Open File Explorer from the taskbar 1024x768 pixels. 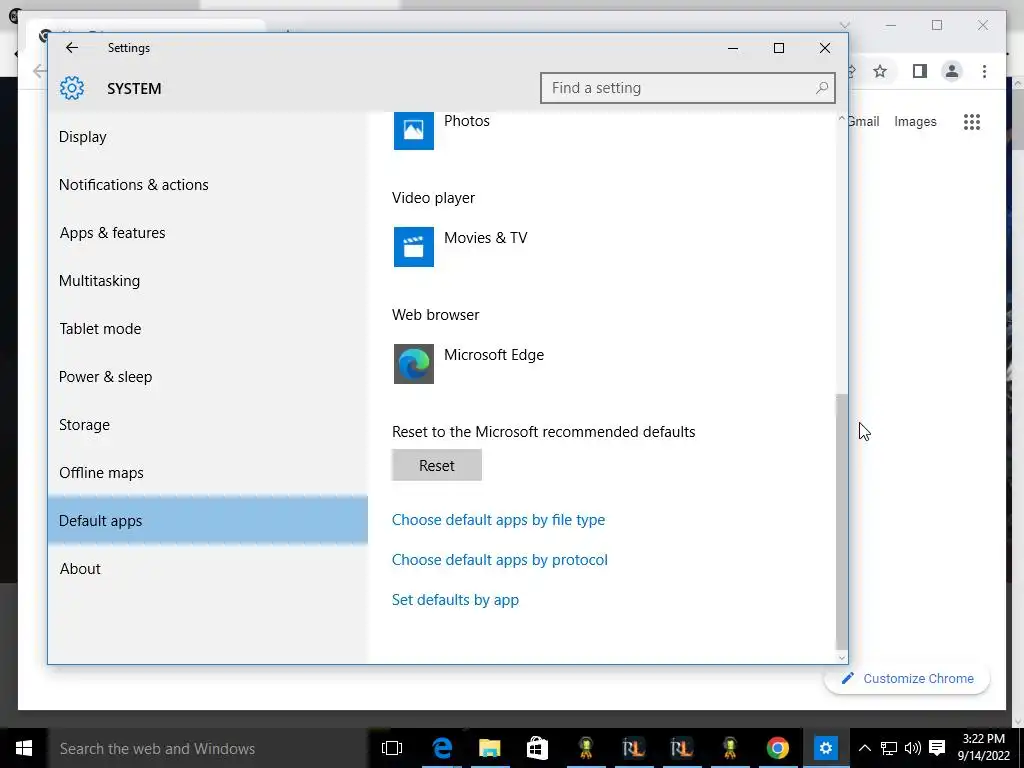489,748
